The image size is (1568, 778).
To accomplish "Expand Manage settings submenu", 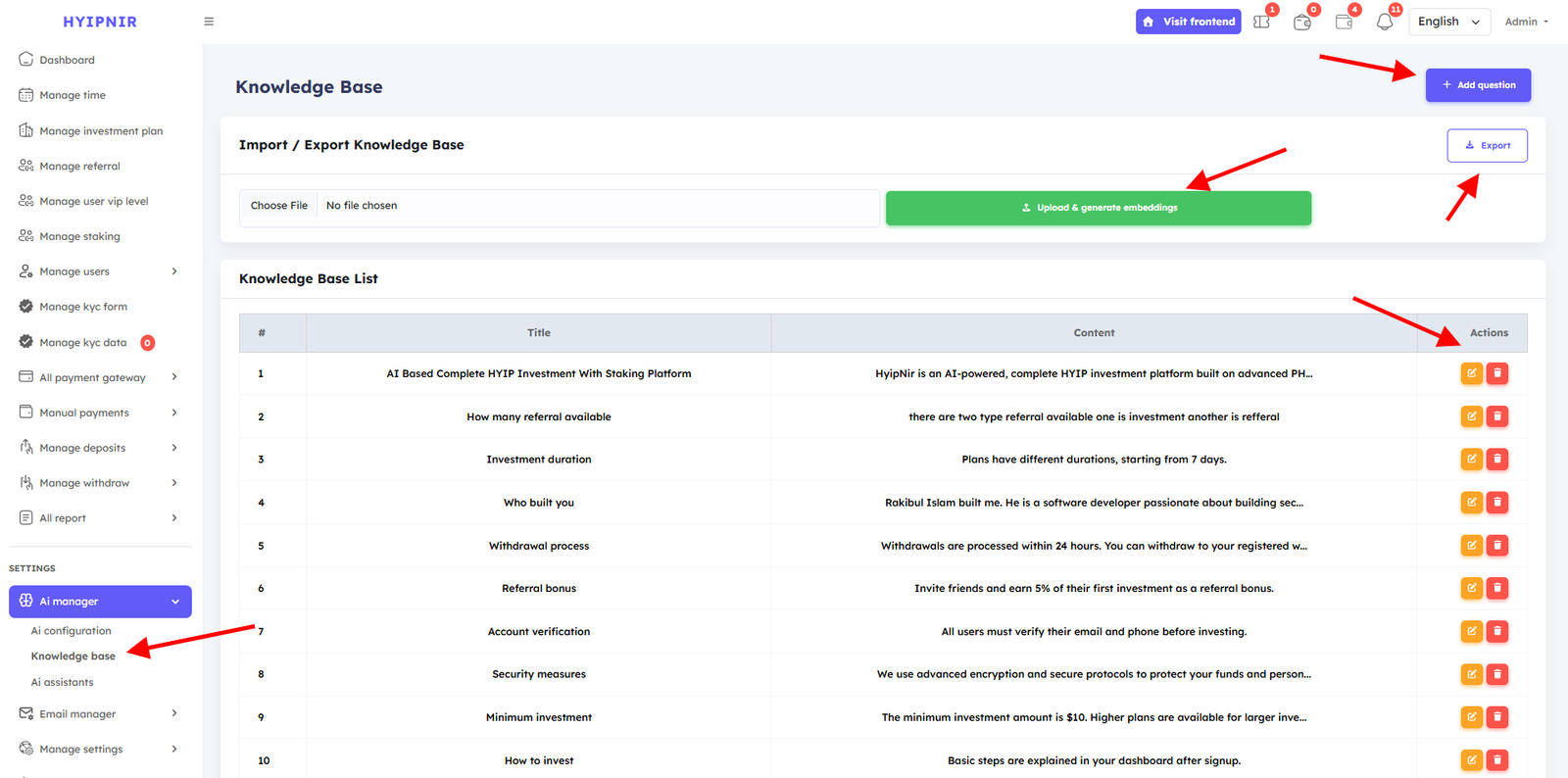I will point(100,749).
